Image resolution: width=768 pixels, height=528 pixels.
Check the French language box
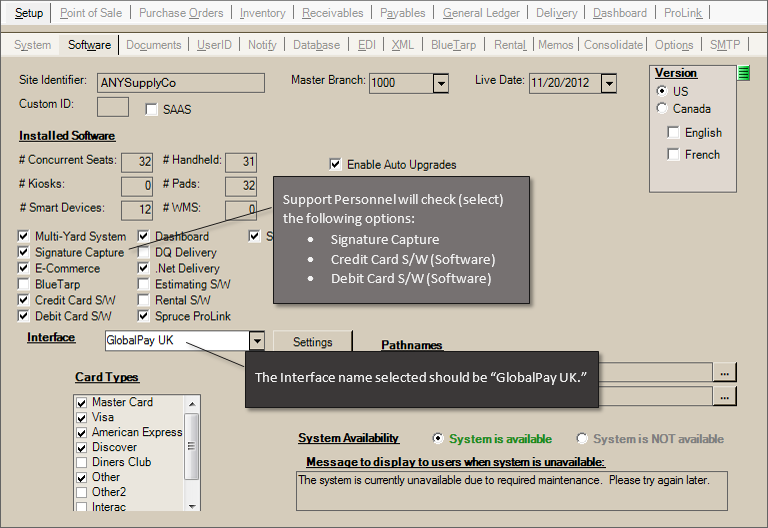pos(673,154)
